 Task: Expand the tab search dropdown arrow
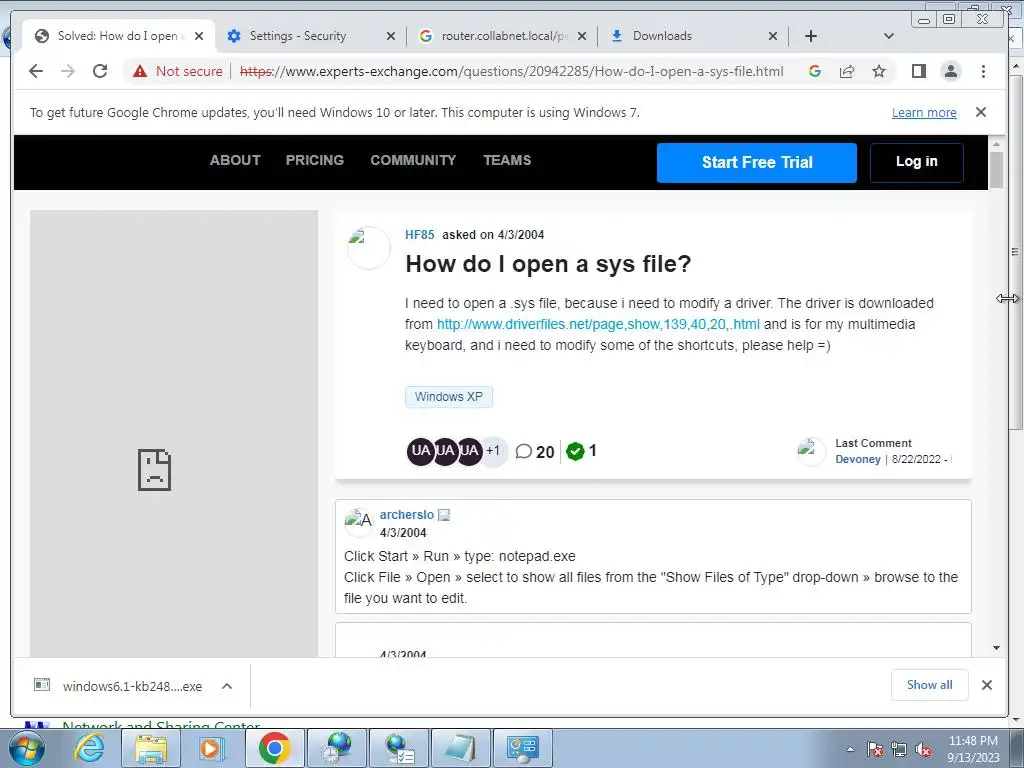pyautogui.click(x=888, y=36)
